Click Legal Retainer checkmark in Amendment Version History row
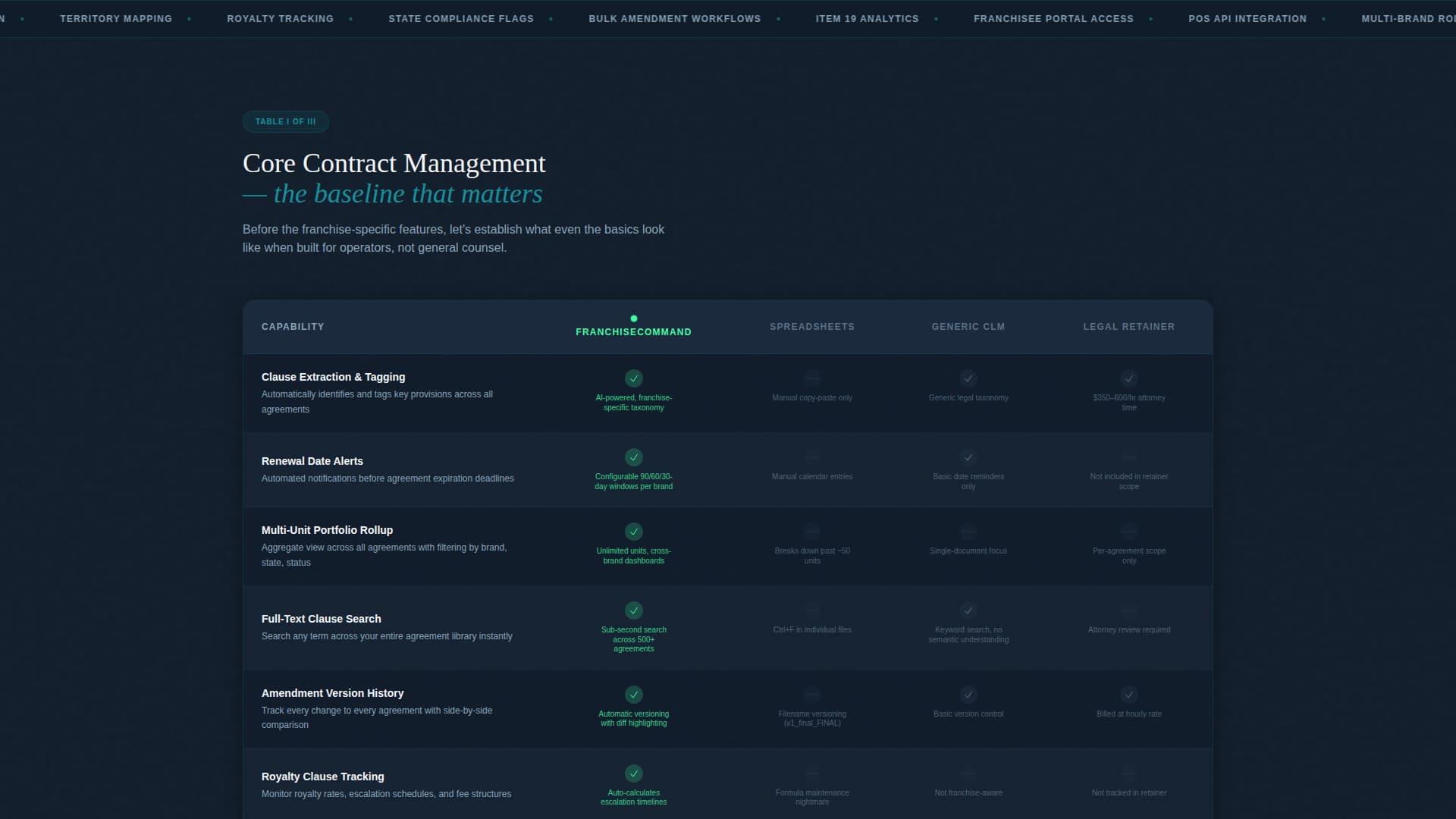 (1129, 694)
